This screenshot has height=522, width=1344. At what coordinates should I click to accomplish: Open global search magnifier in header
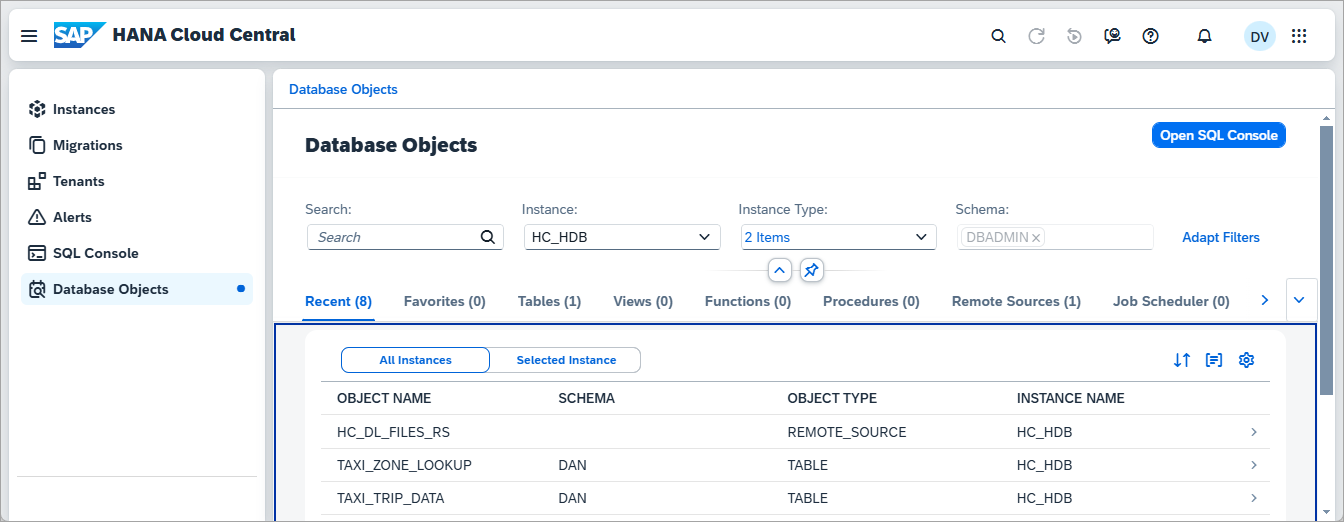(998, 36)
